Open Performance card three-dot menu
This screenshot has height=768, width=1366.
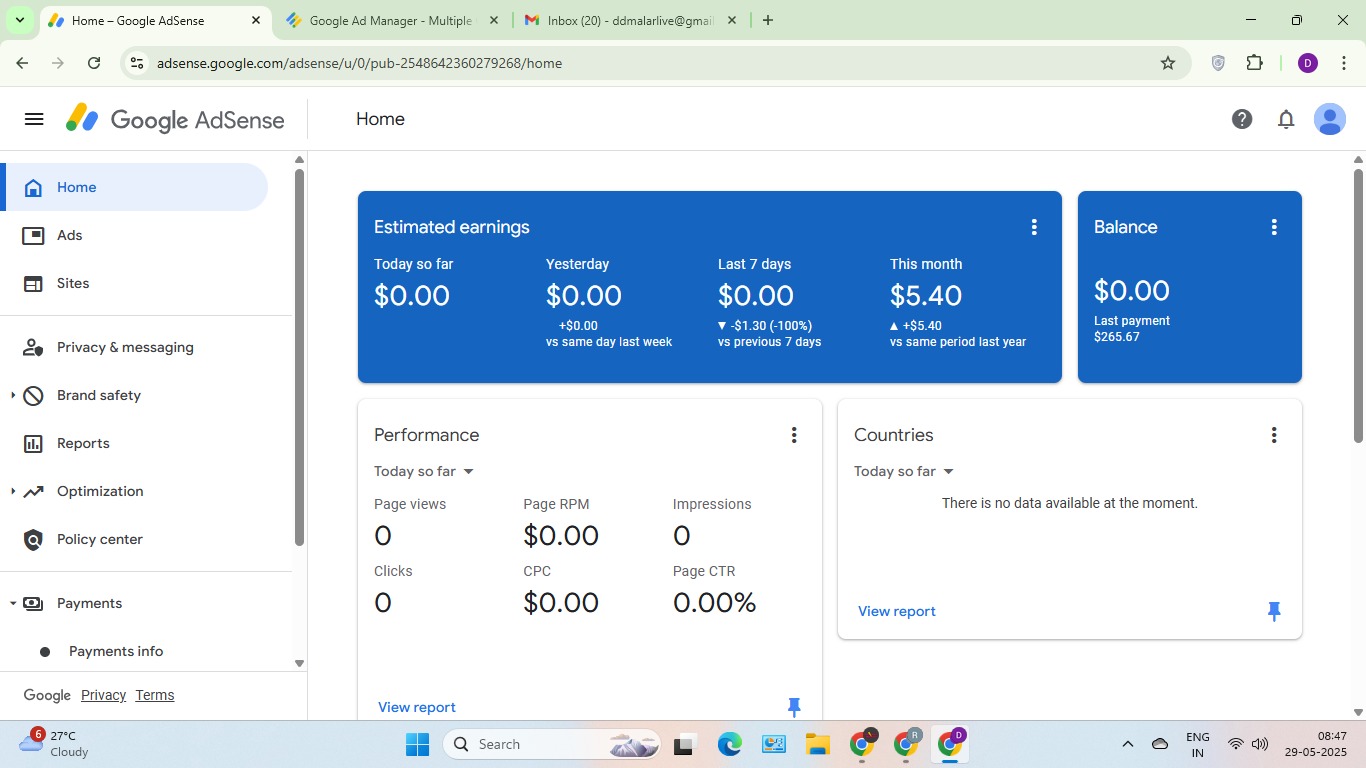(x=794, y=435)
